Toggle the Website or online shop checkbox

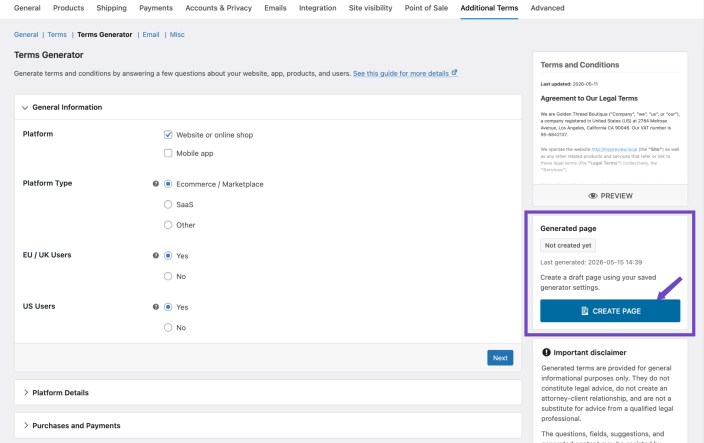pyautogui.click(x=168, y=135)
